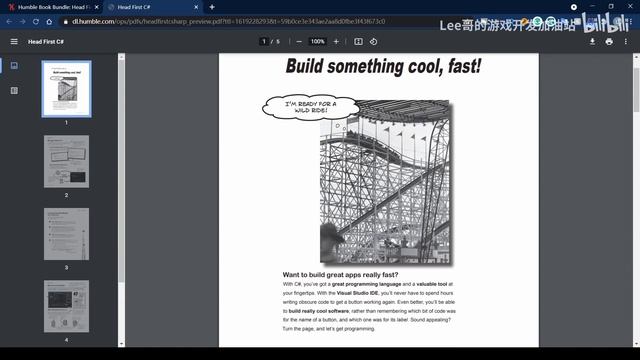Open page 4 thumbnail

tap(67, 306)
